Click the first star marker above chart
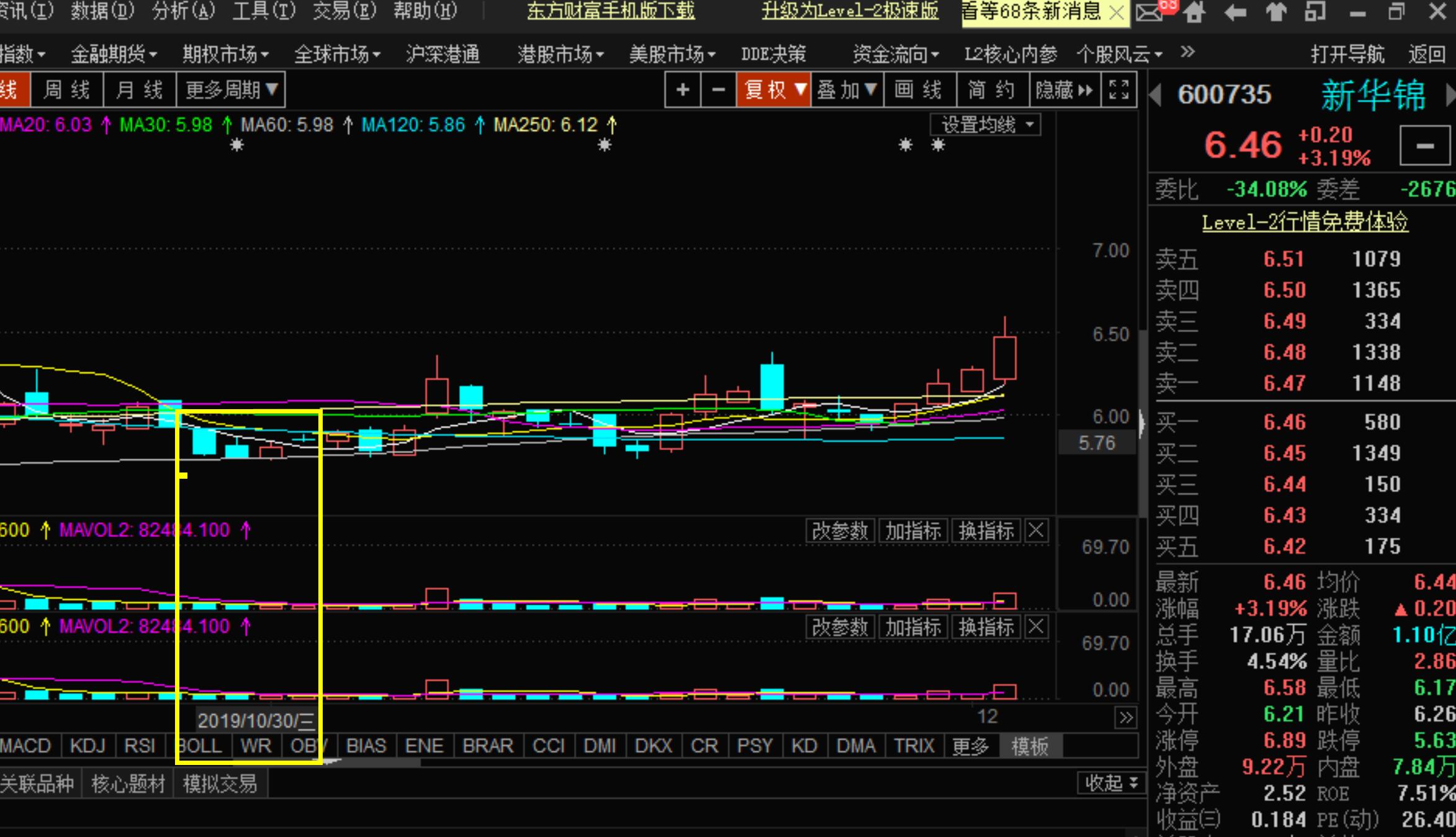The height and width of the screenshot is (837, 1456). [236, 145]
